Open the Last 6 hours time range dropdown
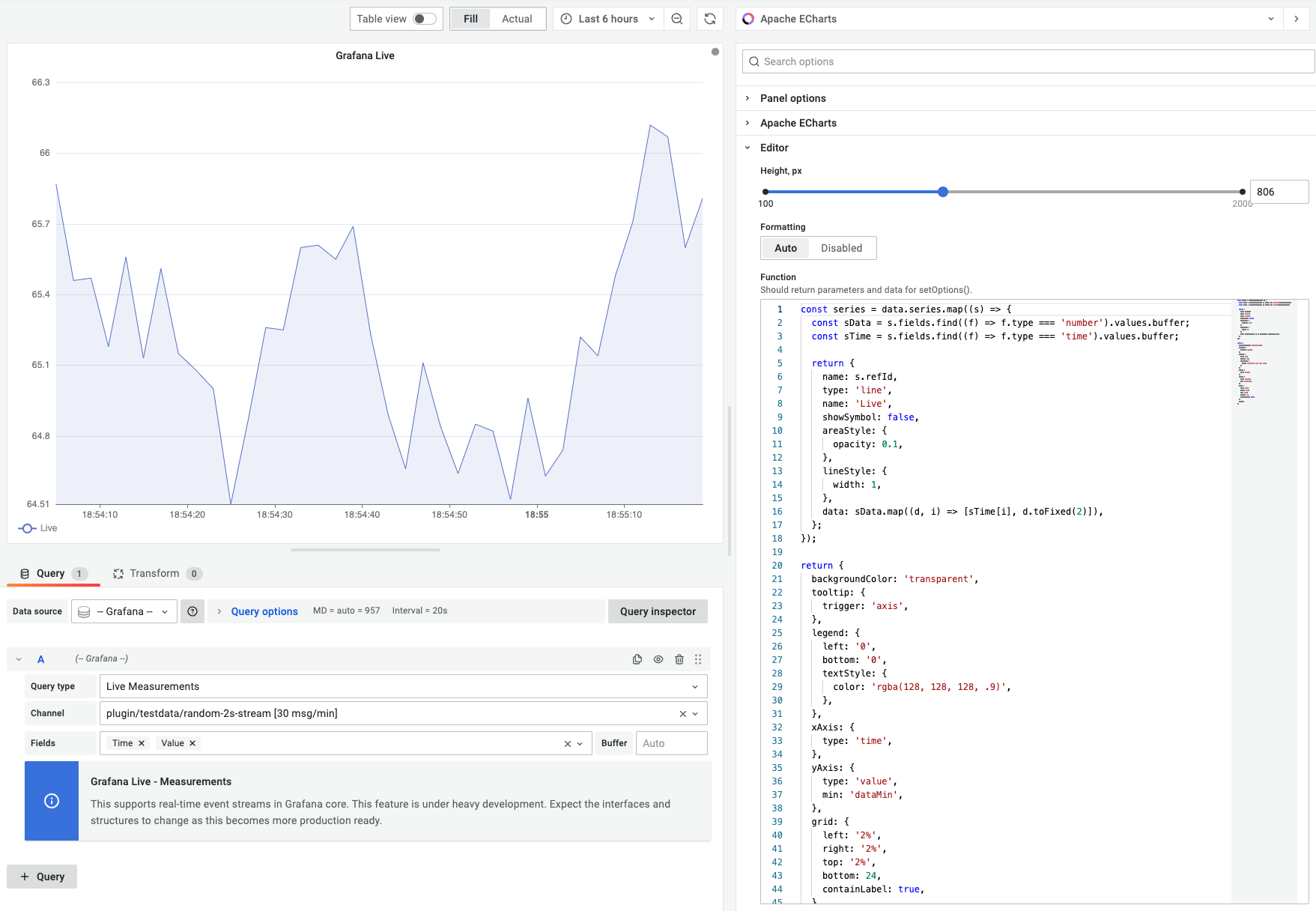 [x=608, y=19]
